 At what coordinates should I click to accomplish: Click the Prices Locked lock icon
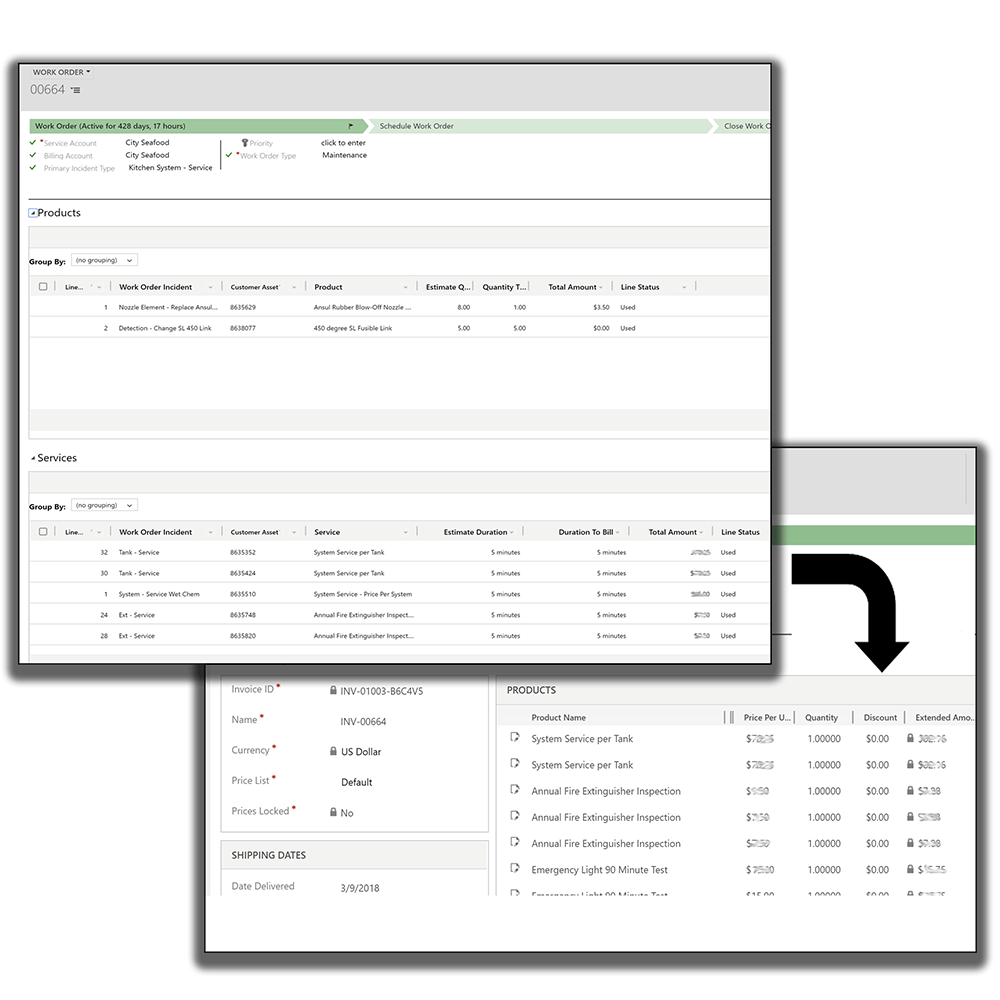pyautogui.click(x=333, y=812)
